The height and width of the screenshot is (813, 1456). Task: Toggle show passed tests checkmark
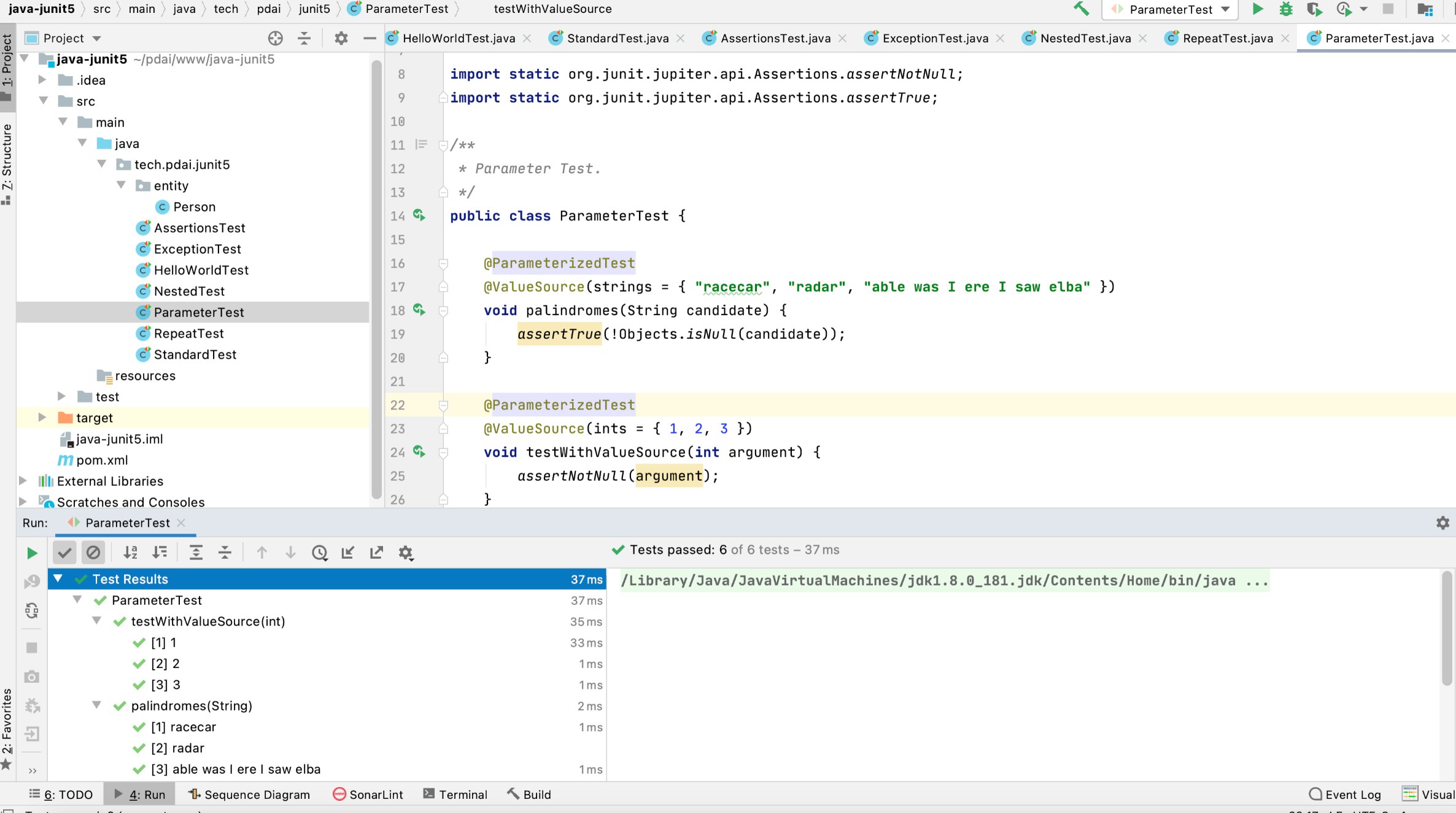pyautogui.click(x=64, y=553)
